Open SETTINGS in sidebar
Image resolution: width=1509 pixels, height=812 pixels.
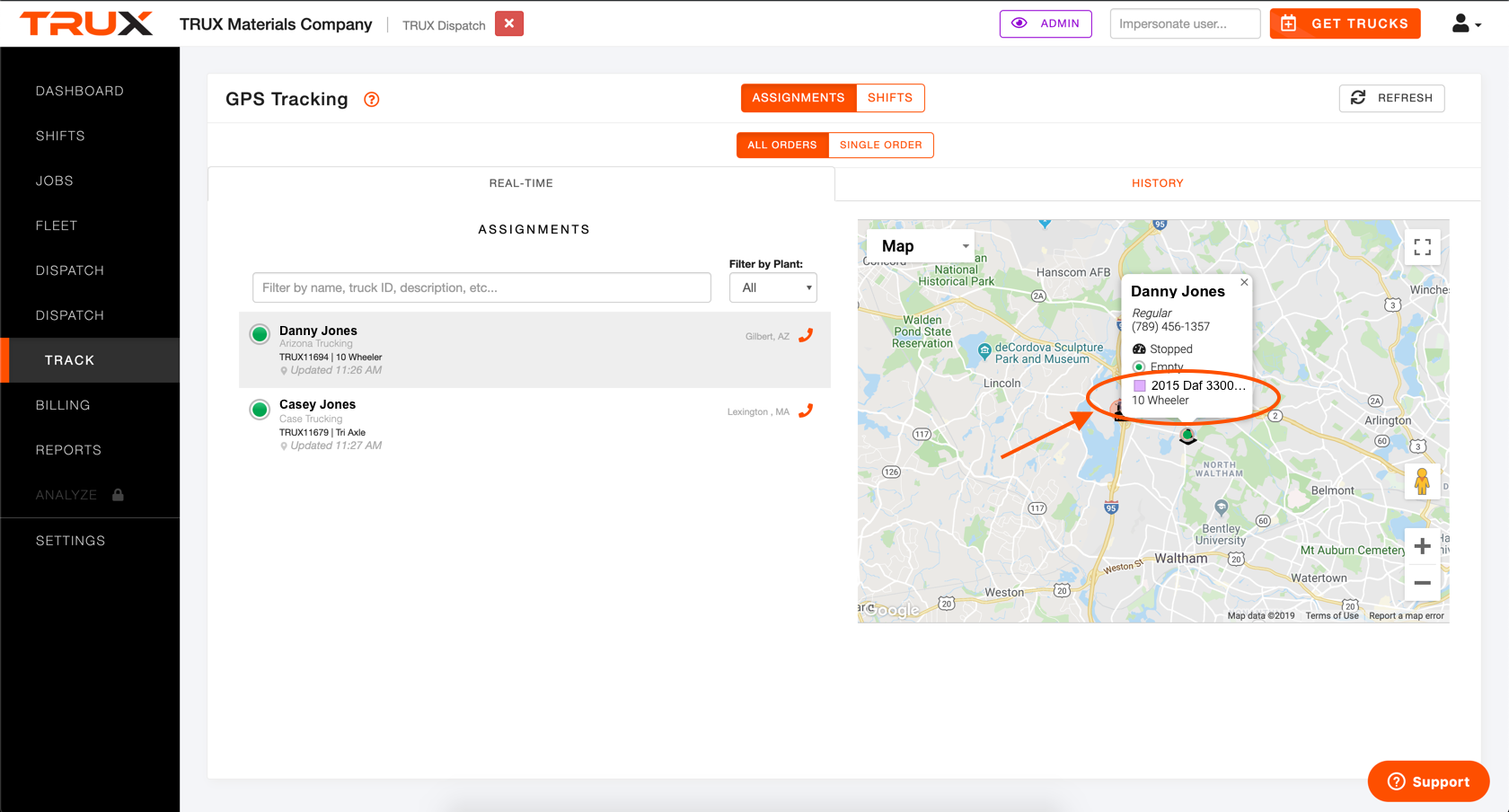tap(90, 541)
